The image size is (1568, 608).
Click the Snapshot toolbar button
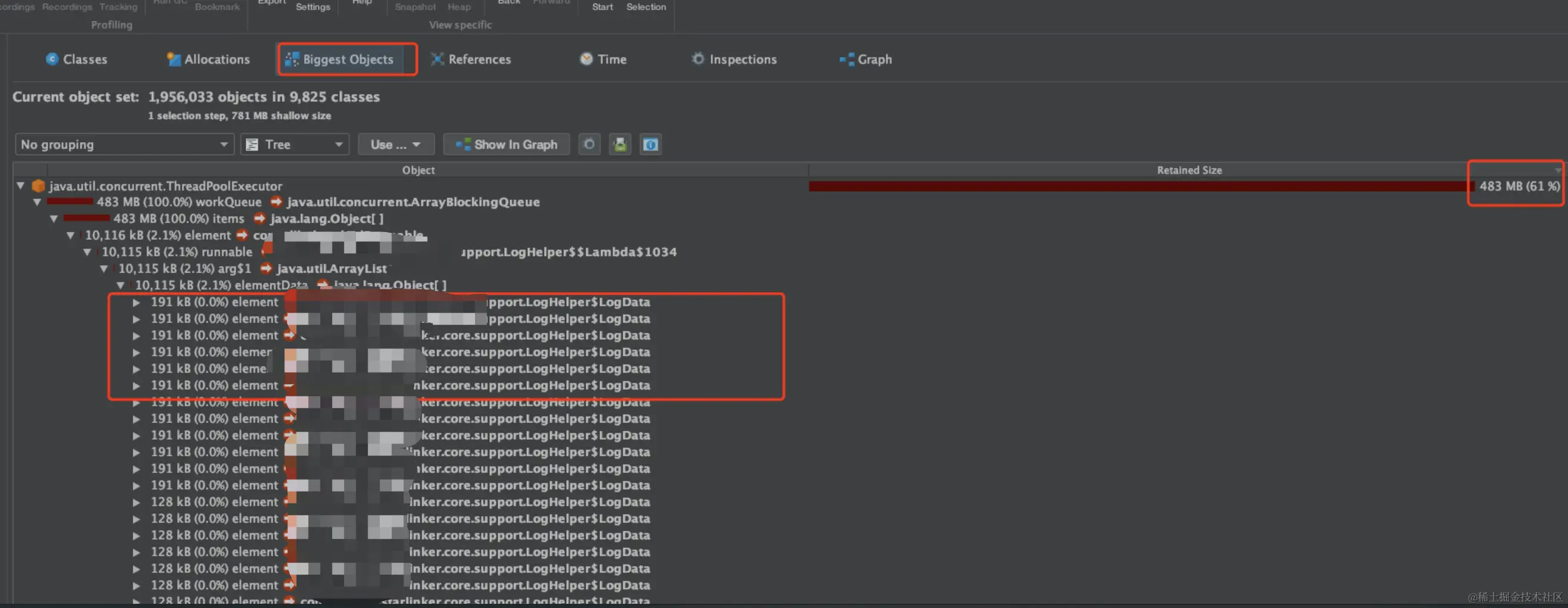[x=415, y=7]
